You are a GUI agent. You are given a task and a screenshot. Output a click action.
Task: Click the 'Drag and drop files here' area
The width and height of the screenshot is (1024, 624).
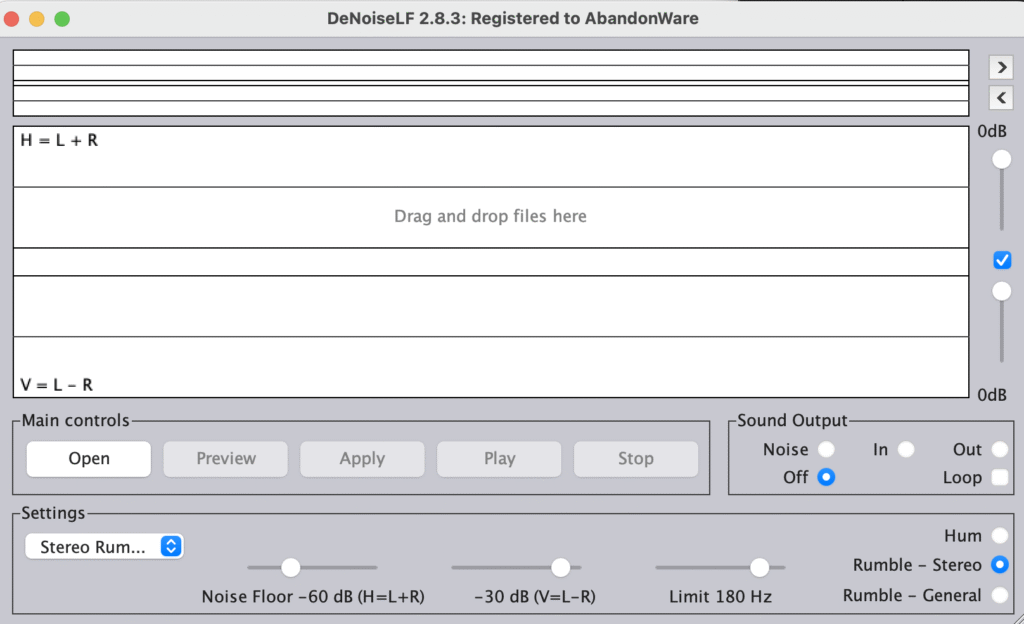(x=490, y=217)
